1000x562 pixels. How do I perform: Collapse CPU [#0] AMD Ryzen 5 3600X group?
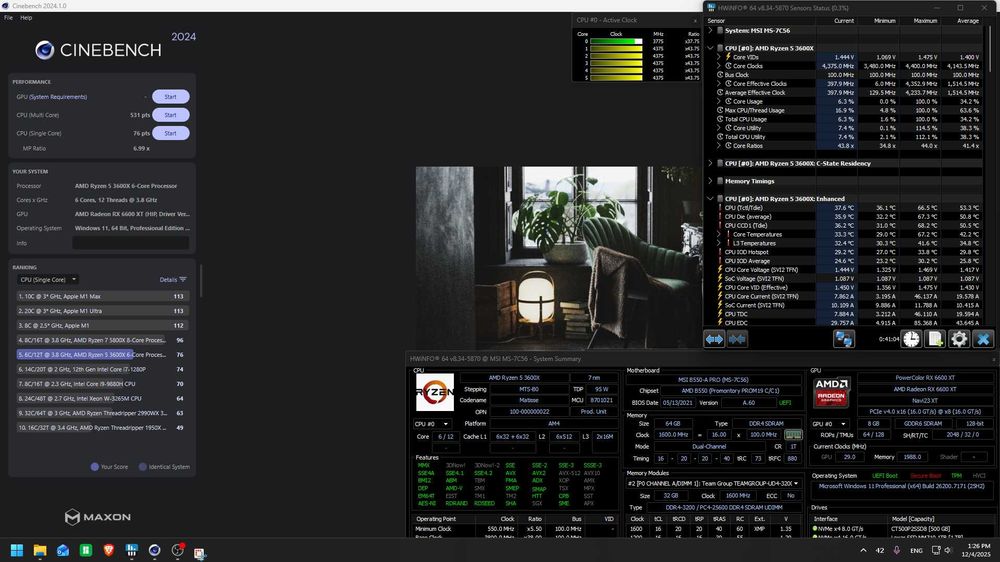pos(710,48)
